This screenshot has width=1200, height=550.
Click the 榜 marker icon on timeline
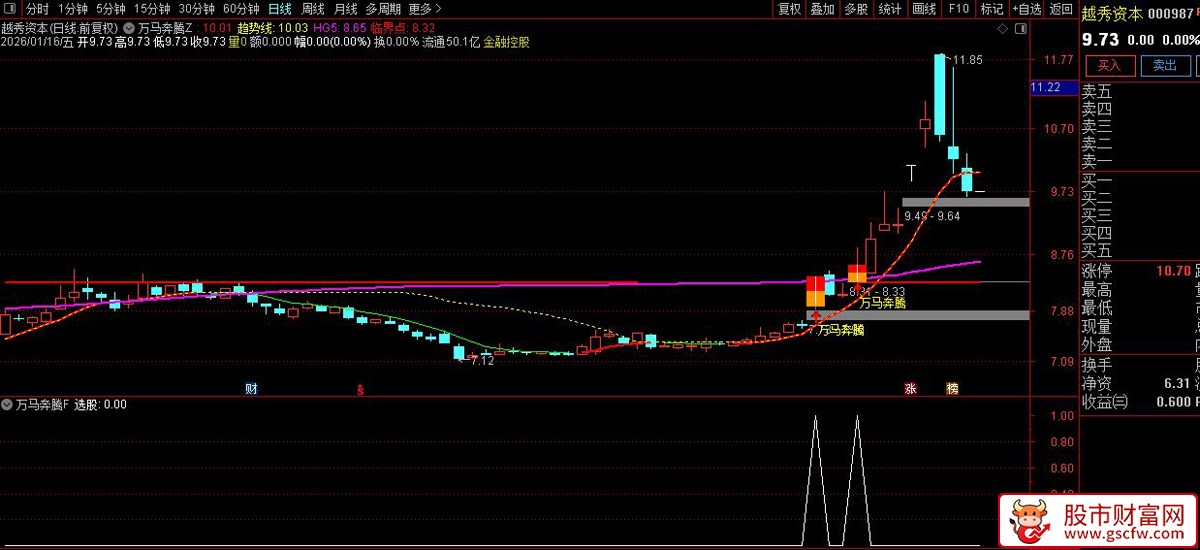click(952, 388)
